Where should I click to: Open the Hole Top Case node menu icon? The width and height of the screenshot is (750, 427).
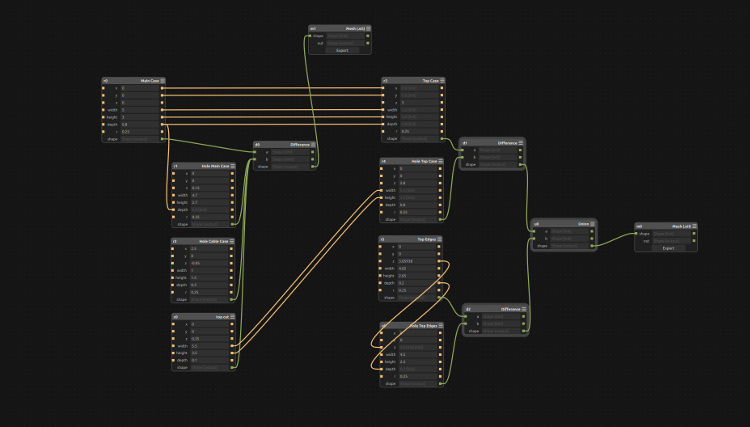tap(441, 161)
